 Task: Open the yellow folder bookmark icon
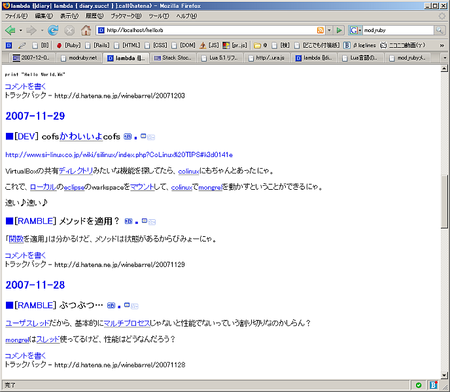257,45
